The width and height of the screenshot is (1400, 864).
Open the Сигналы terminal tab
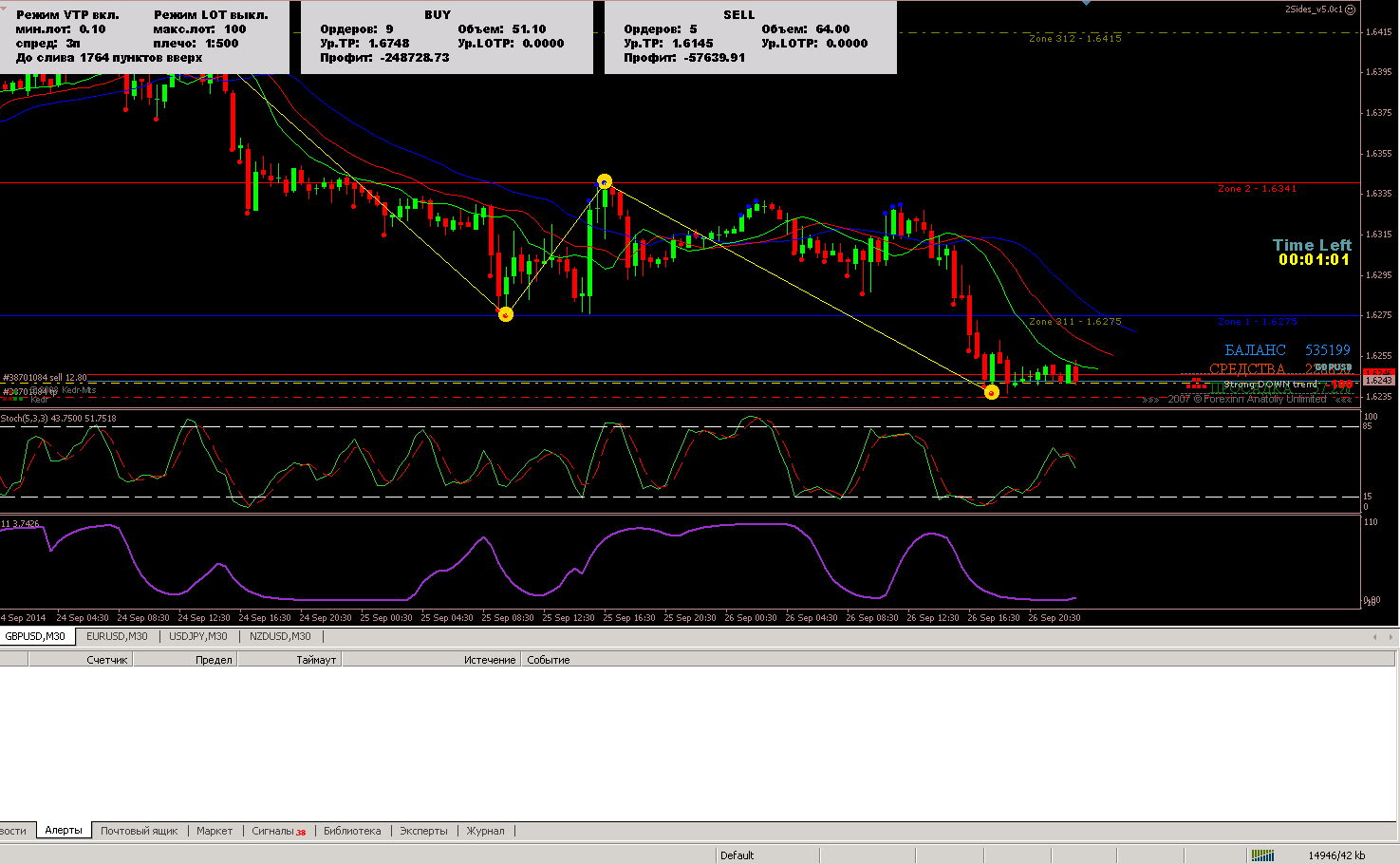[x=277, y=831]
